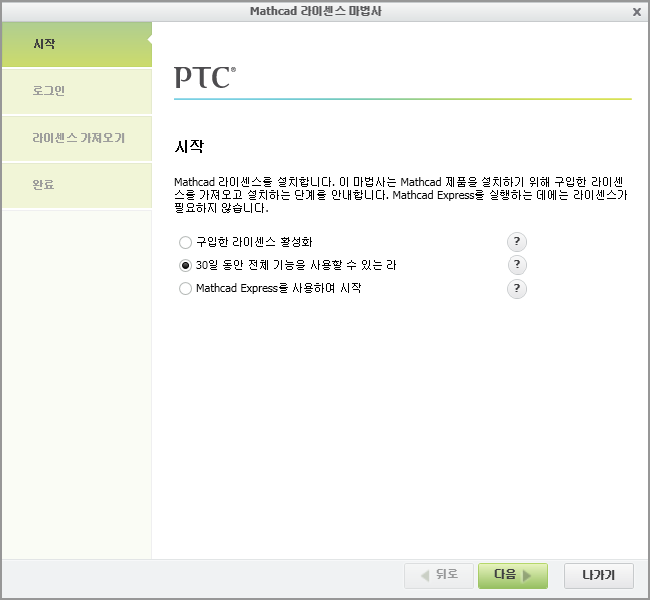Screen dimensions: 650x600
Task: Click the disabled 뒤로 back button
Action: pyautogui.click(x=439, y=576)
